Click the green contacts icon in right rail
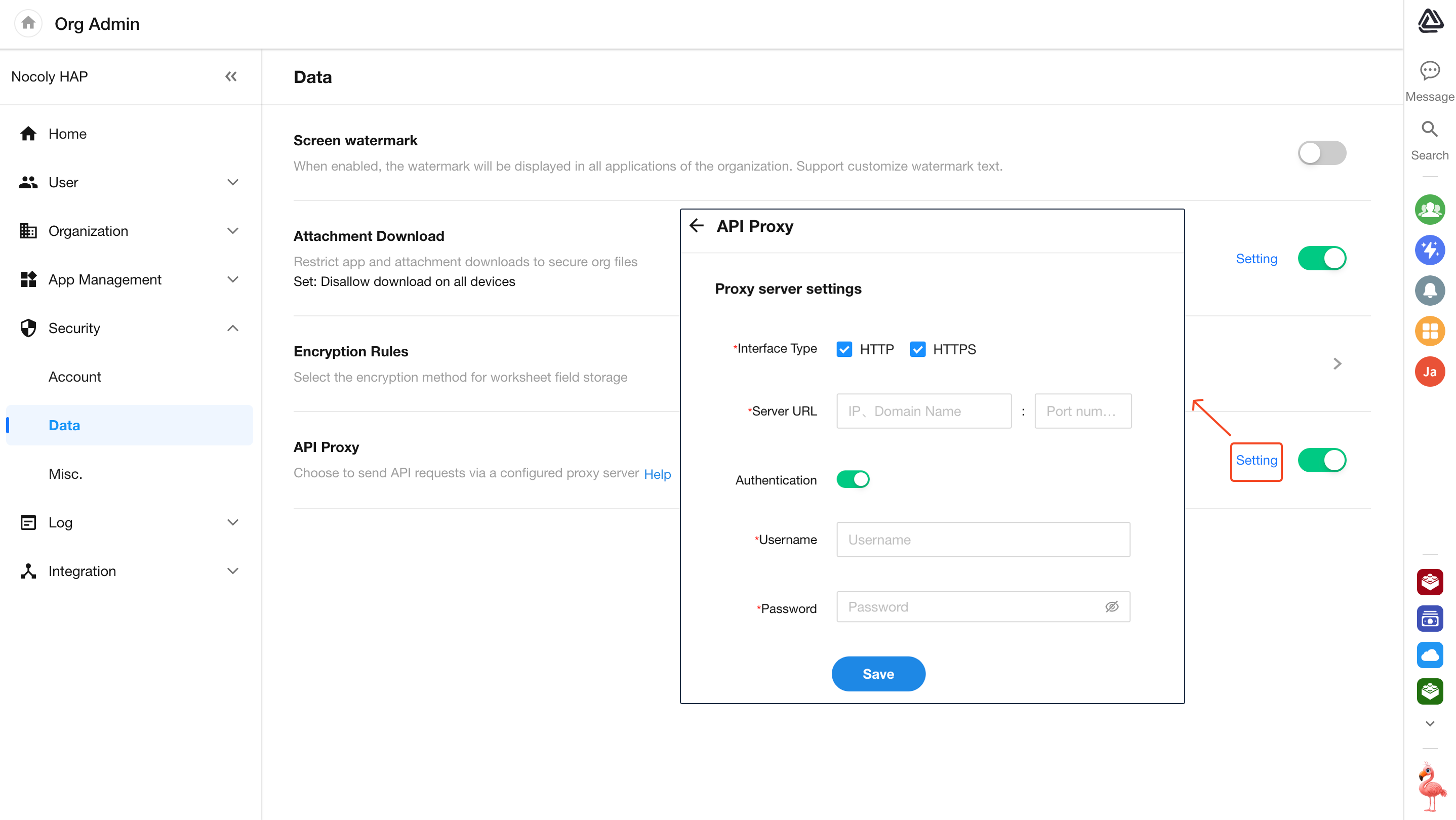Image resolution: width=1456 pixels, height=820 pixels. [1430, 210]
